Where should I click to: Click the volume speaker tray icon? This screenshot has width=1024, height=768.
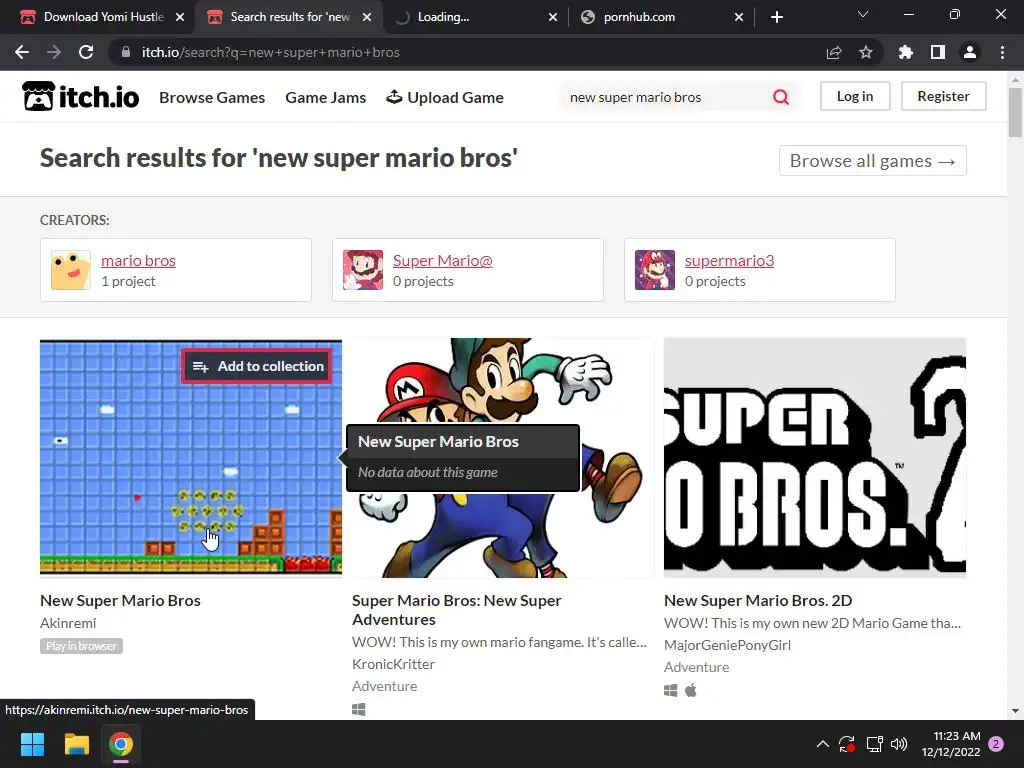pyautogui.click(x=899, y=744)
